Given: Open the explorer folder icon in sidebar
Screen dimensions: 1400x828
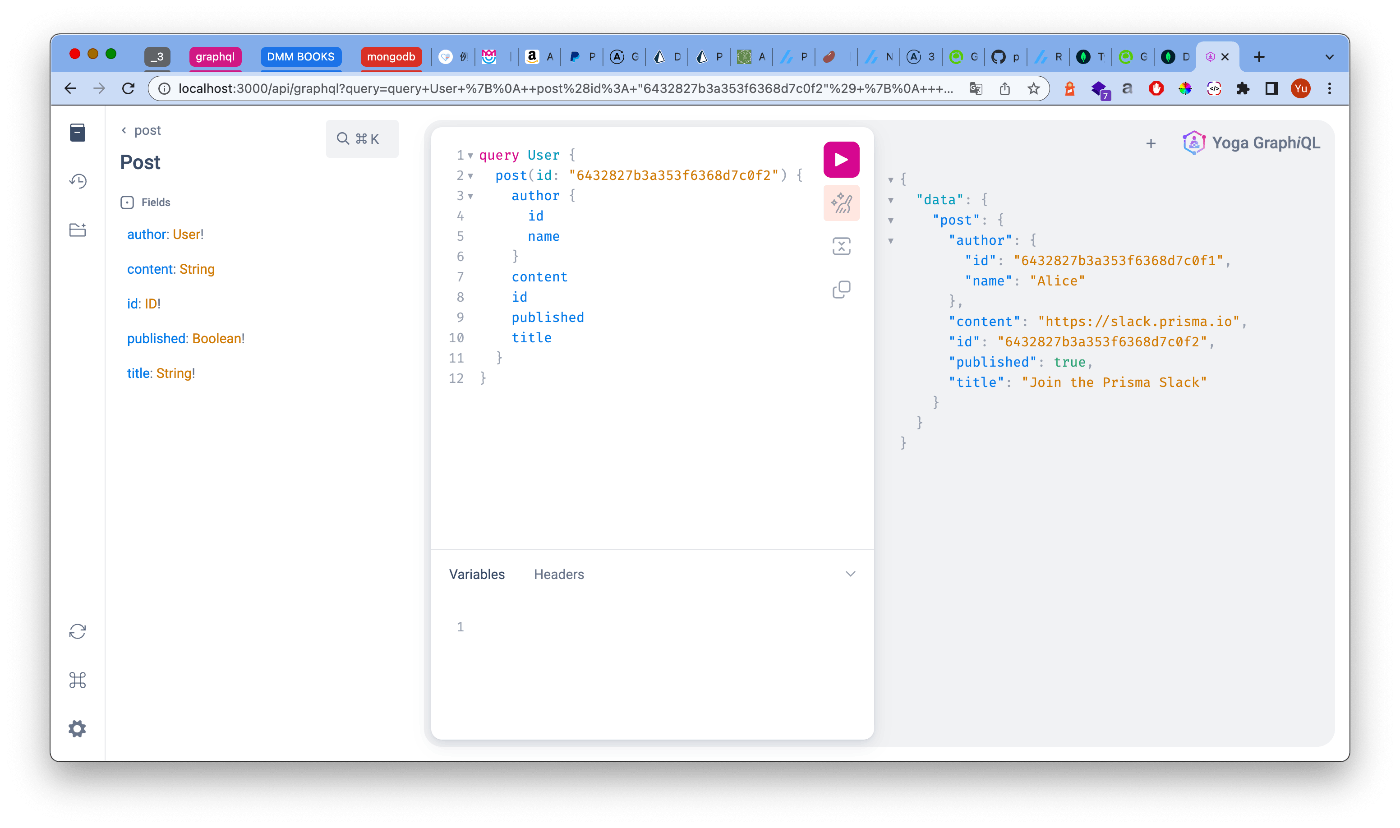Looking at the screenshot, I should (x=78, y=229).
